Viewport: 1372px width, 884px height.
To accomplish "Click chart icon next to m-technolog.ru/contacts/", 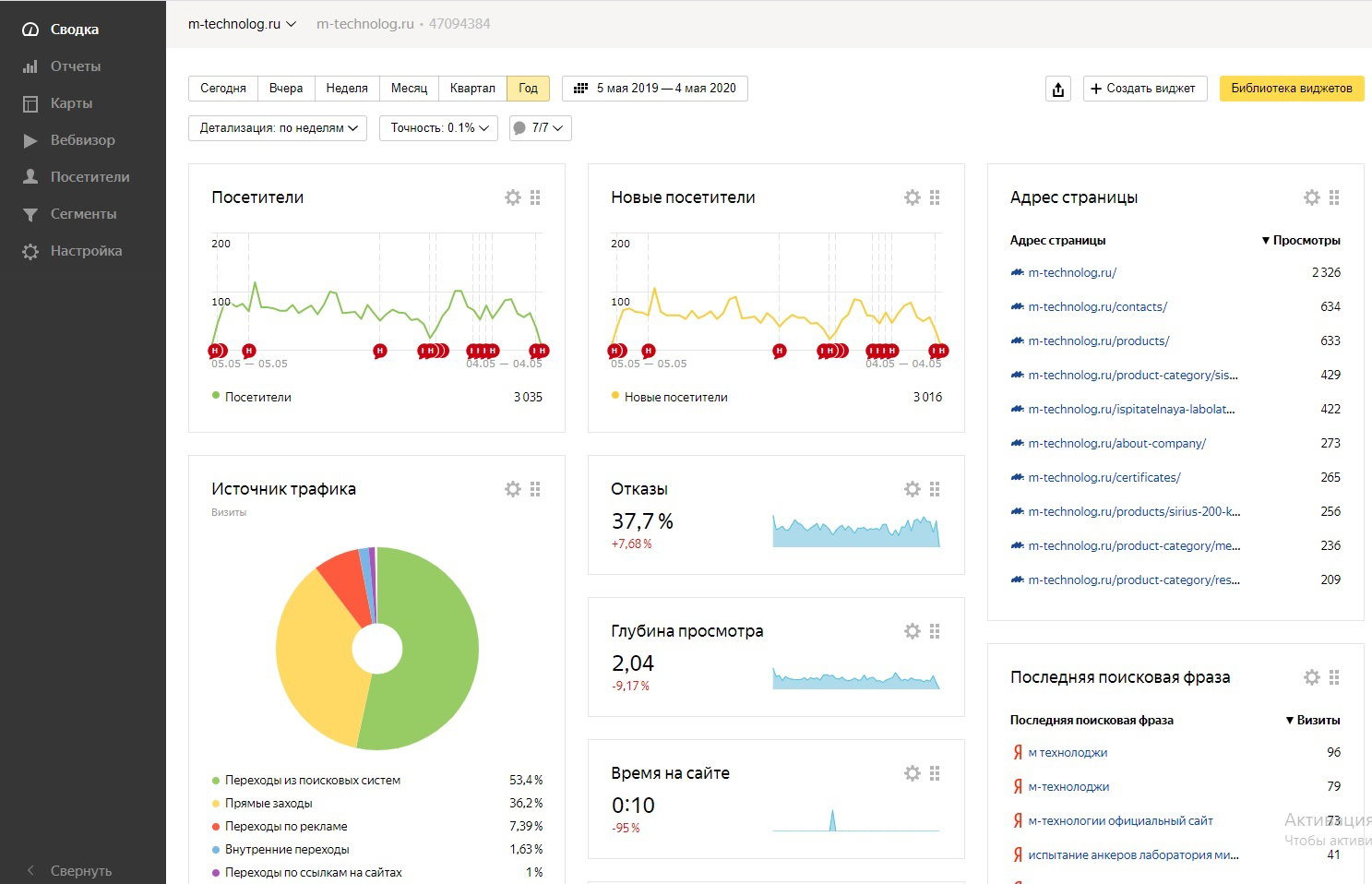I will [1018, 306].
